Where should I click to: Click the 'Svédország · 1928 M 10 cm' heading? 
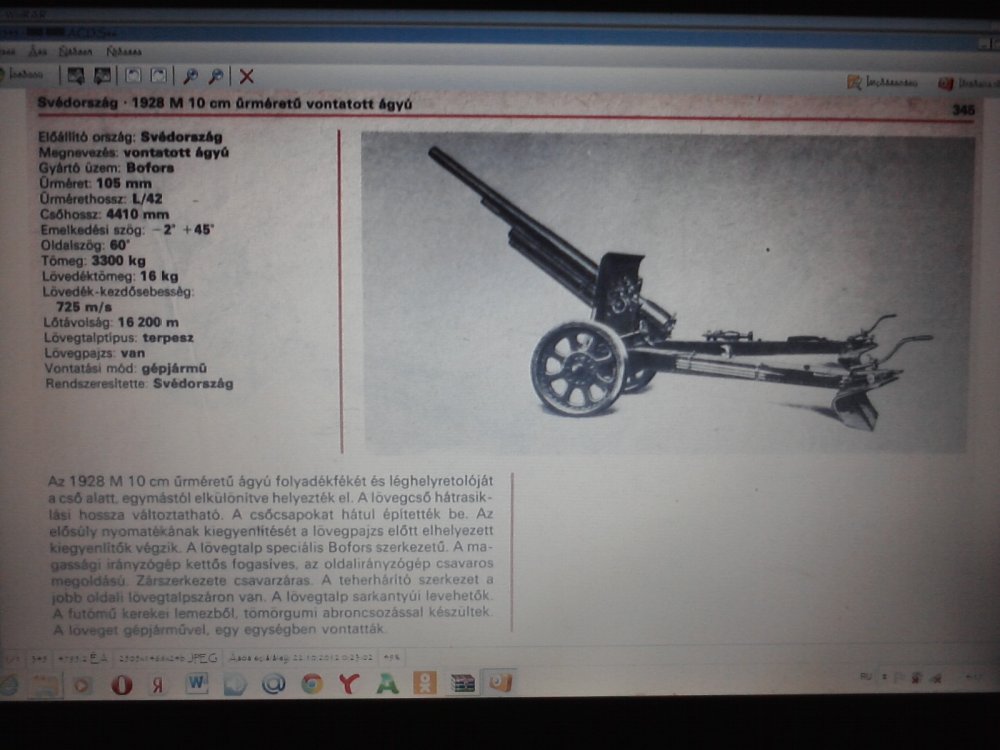(224, 103)
